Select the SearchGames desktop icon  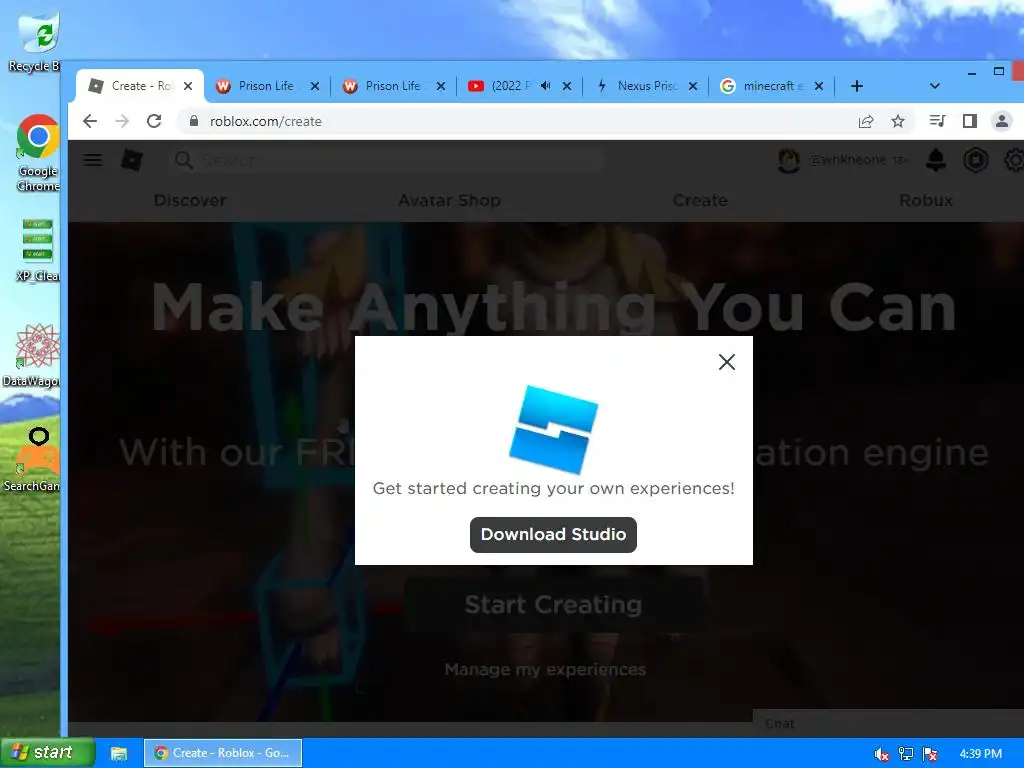[x=33, y=460]
